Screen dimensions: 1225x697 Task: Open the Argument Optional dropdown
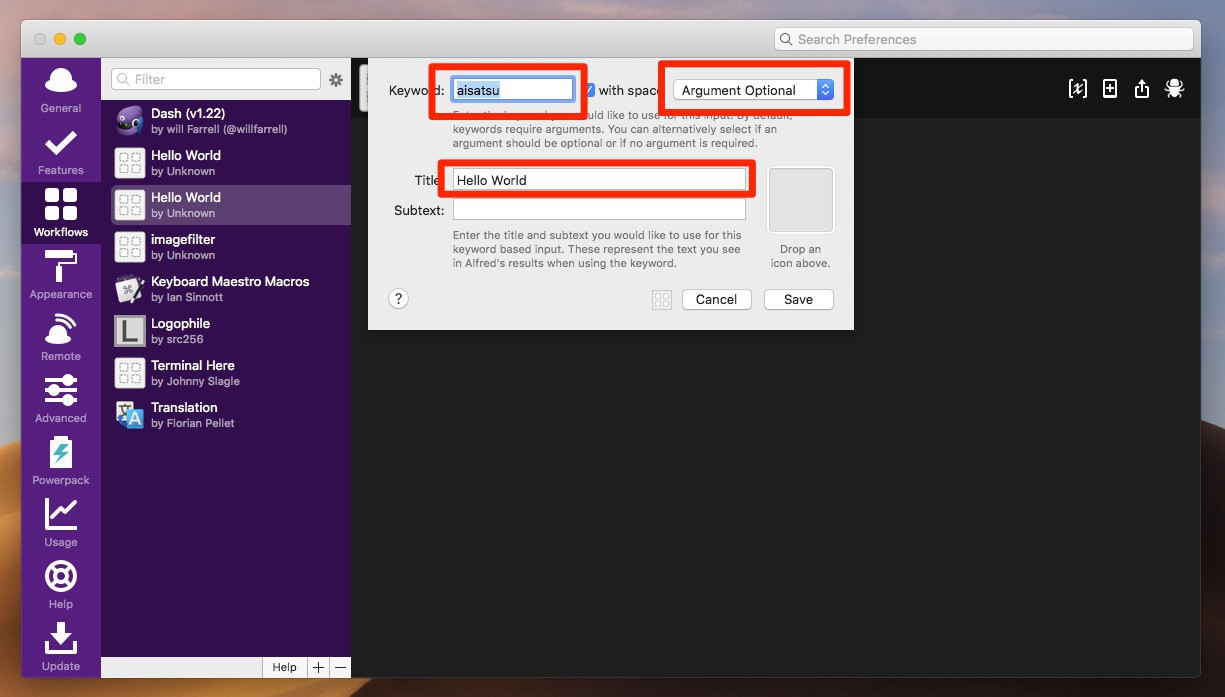754,90
